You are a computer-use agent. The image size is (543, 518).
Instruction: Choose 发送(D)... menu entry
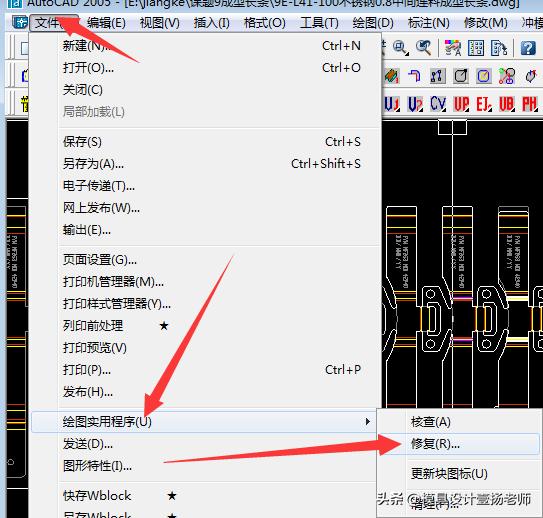pos(204,444)
